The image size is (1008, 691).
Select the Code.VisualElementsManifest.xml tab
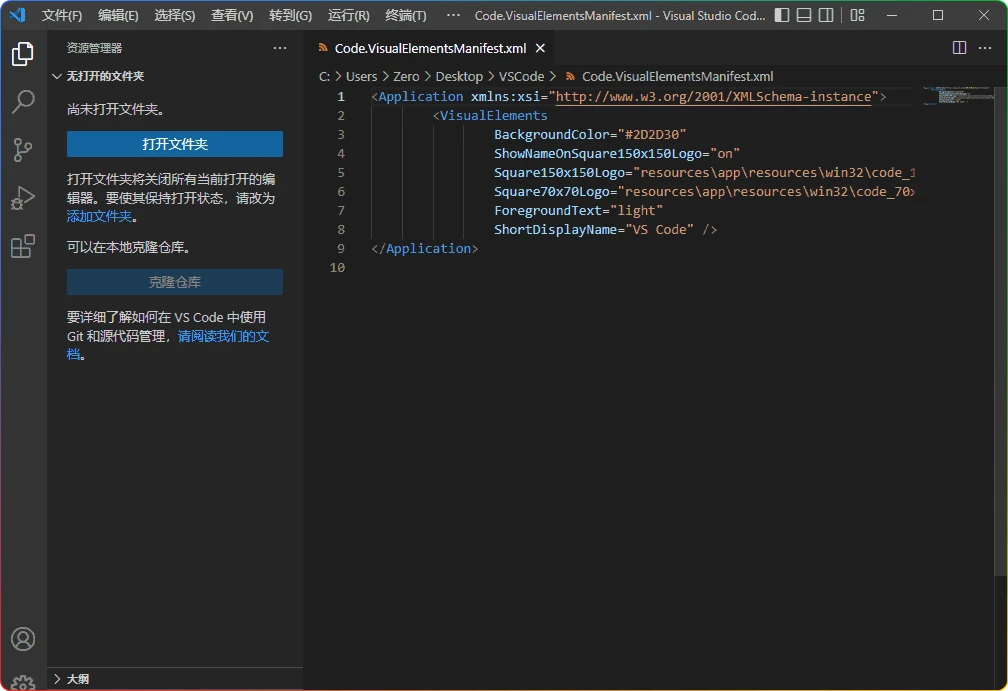(428, 47)
